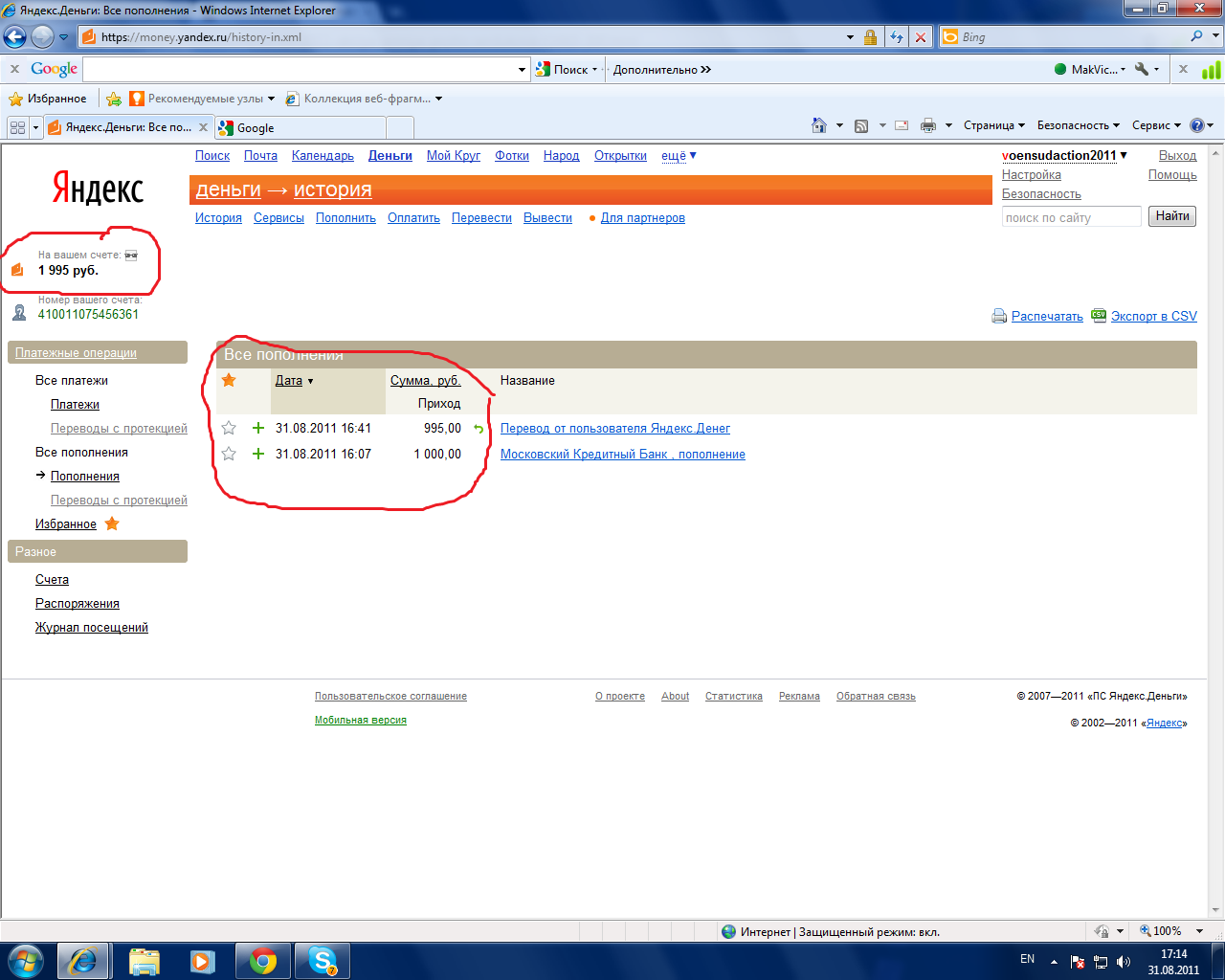Click the Bing search magnifier icon
1225x980 pixels.
[x=1197, y=36]
